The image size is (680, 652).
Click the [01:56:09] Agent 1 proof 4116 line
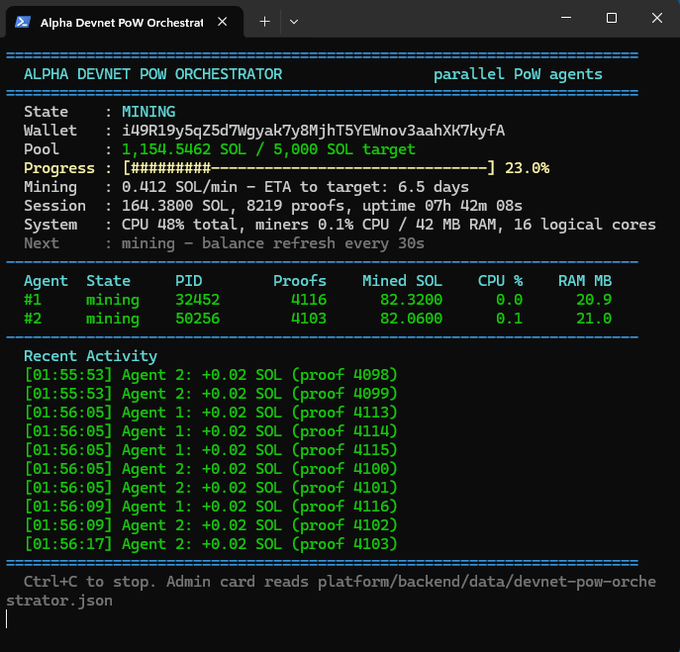click(211, 506)
